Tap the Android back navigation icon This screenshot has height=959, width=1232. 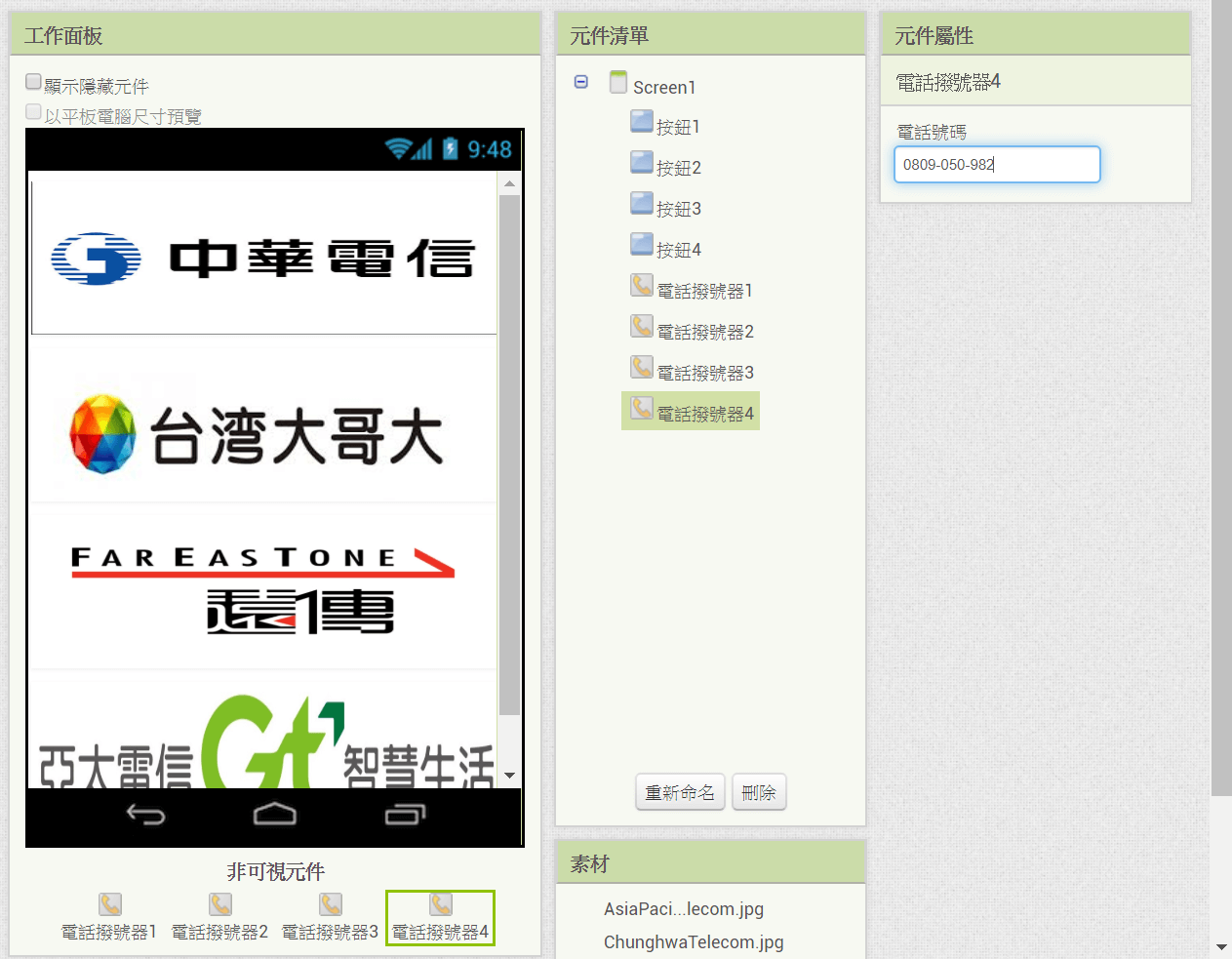[146, 815]
